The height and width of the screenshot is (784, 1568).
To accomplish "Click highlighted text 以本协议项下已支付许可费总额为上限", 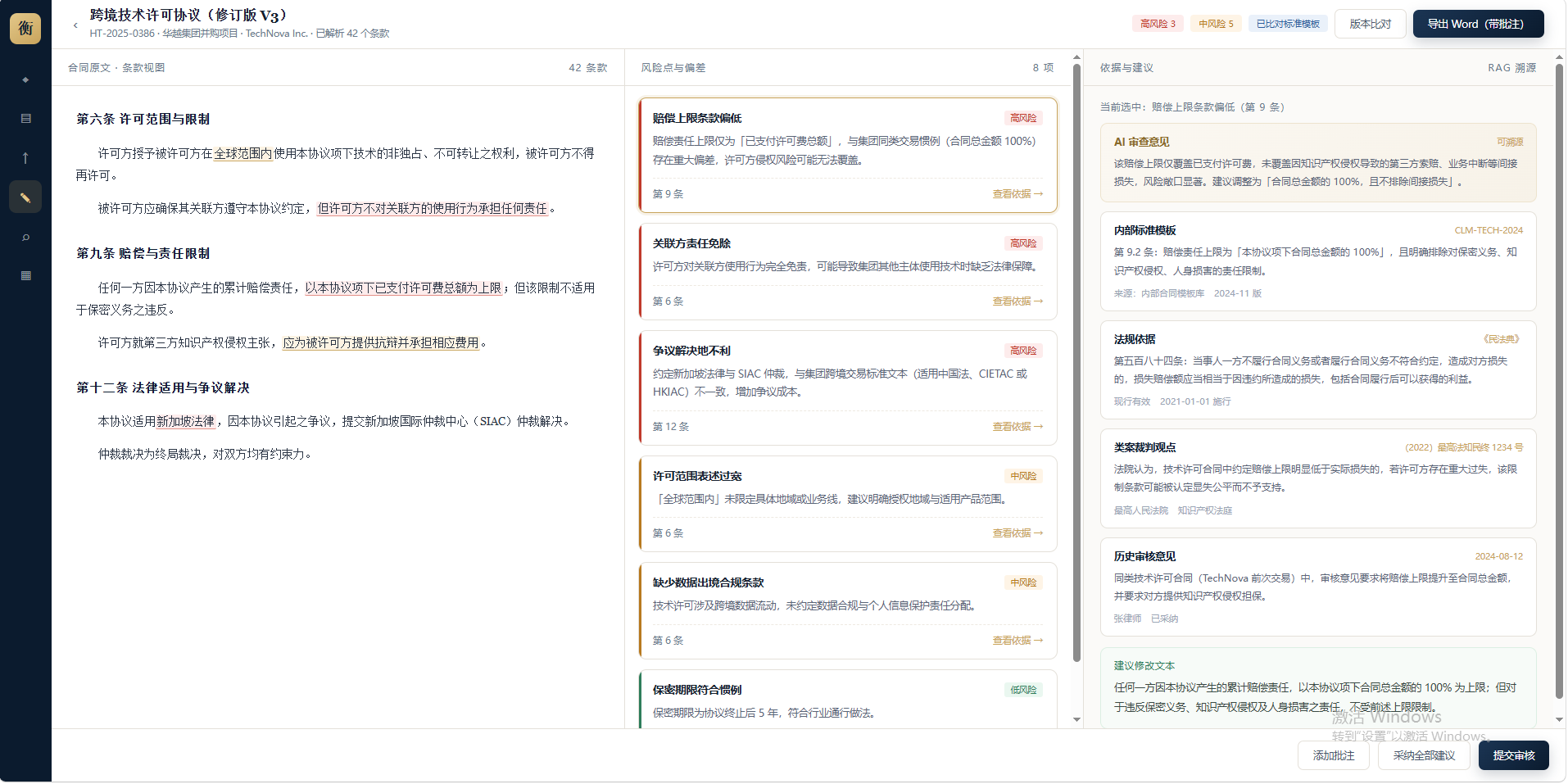I will pyautogui.click(x=403, y=288).
